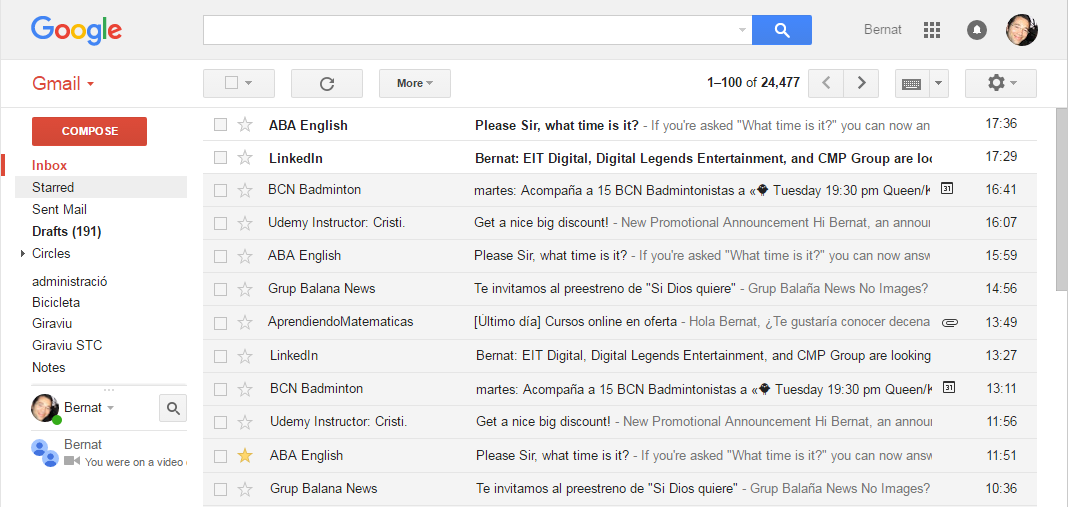The width and height of the screenshot is (1068, 507).
Task: Open the More actions dropdown
Action: click(414, 83)
